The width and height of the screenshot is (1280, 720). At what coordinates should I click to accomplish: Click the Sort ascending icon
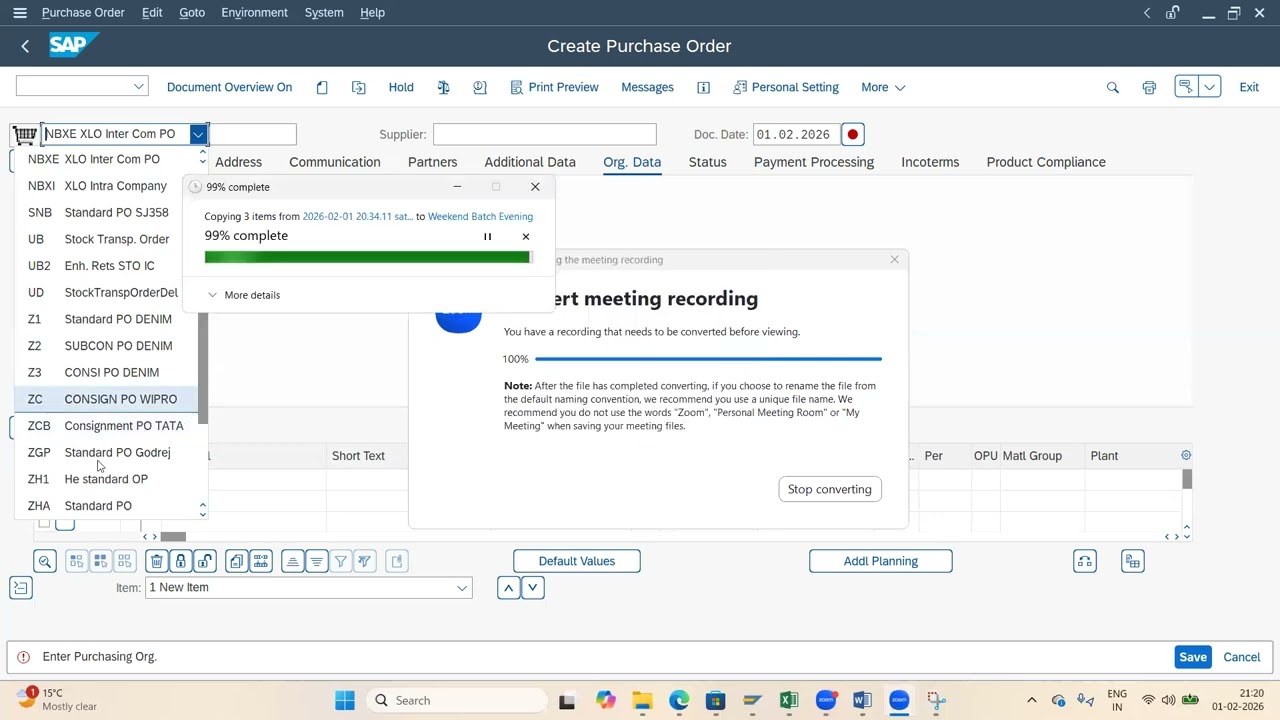tap(293, 561)
